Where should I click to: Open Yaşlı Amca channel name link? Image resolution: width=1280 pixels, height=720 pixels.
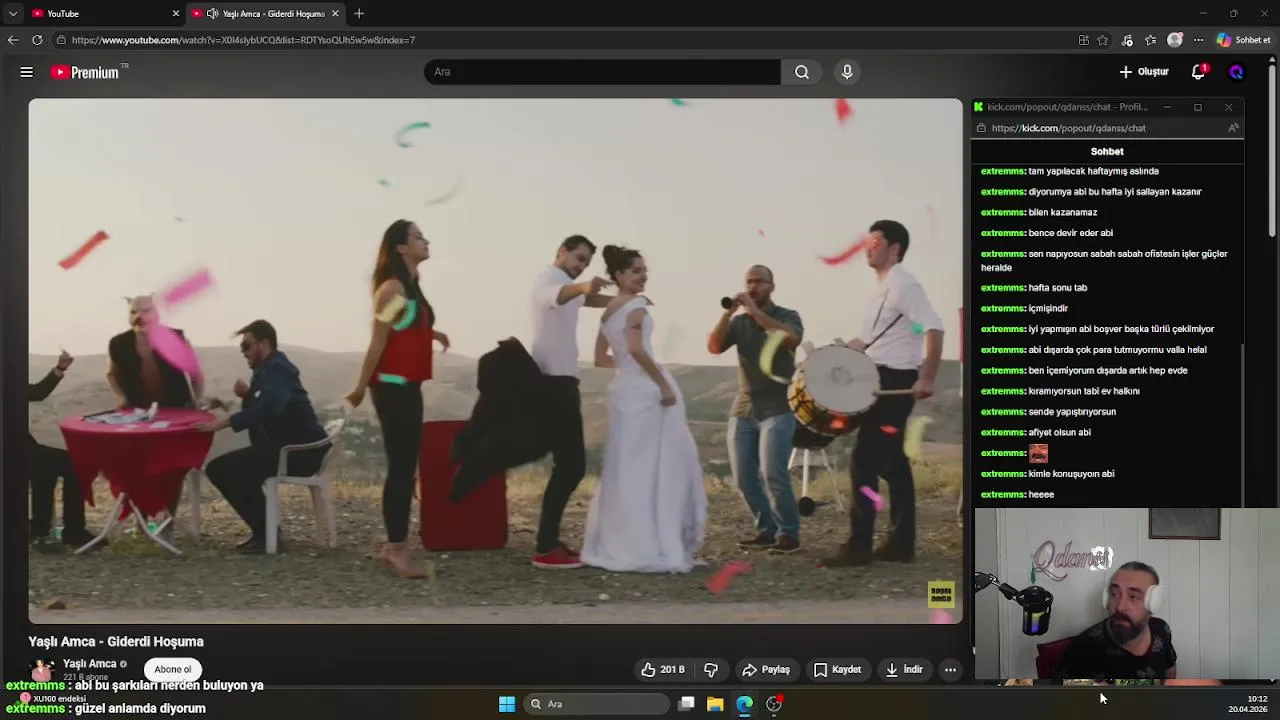tap(90, 663)
